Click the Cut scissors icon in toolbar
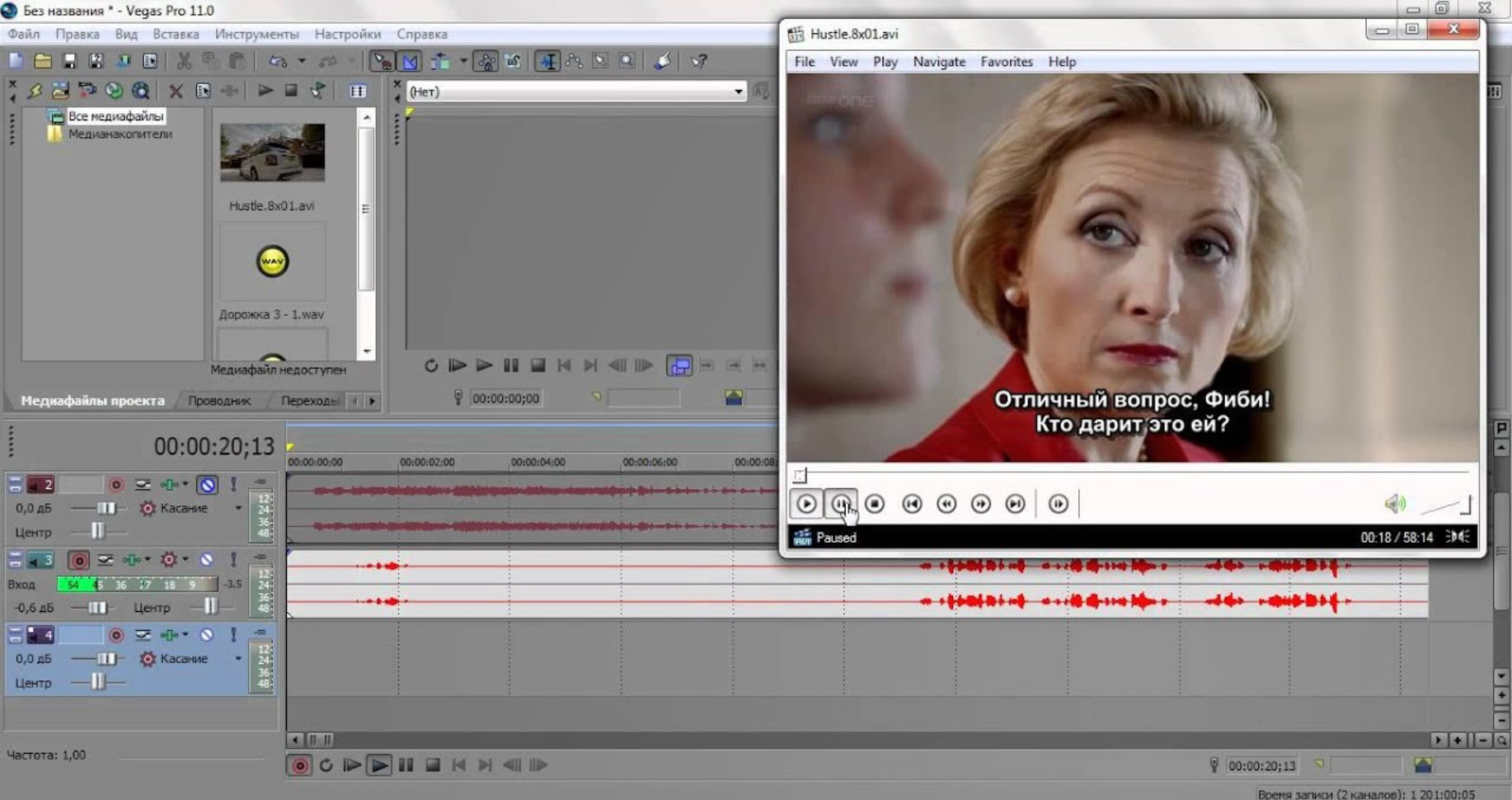1512x800 pixels. [x=184, y=61]
